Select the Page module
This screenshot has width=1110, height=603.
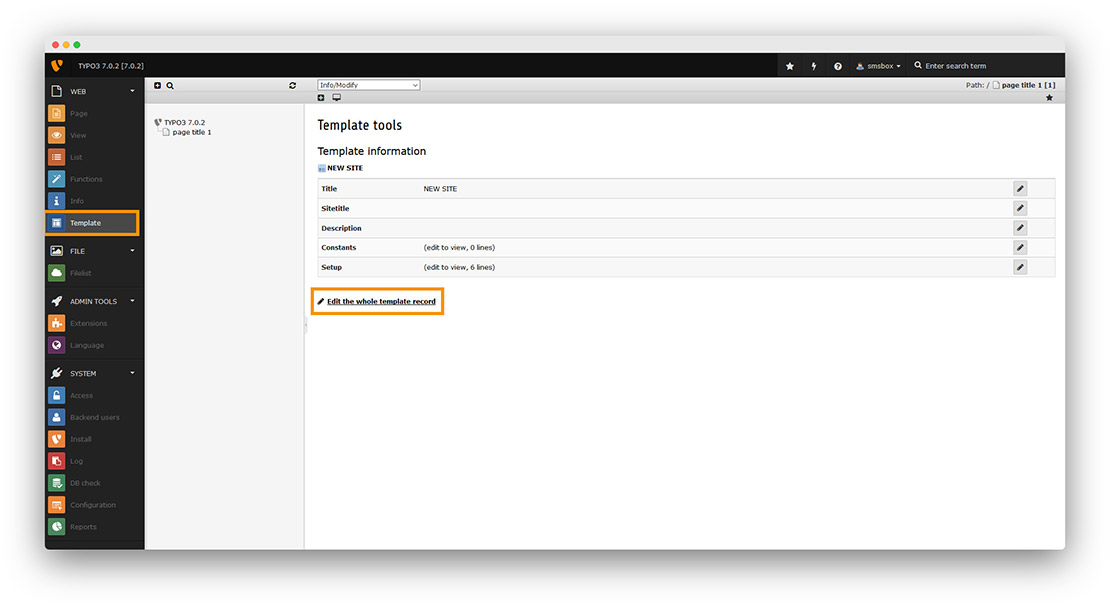92,113
